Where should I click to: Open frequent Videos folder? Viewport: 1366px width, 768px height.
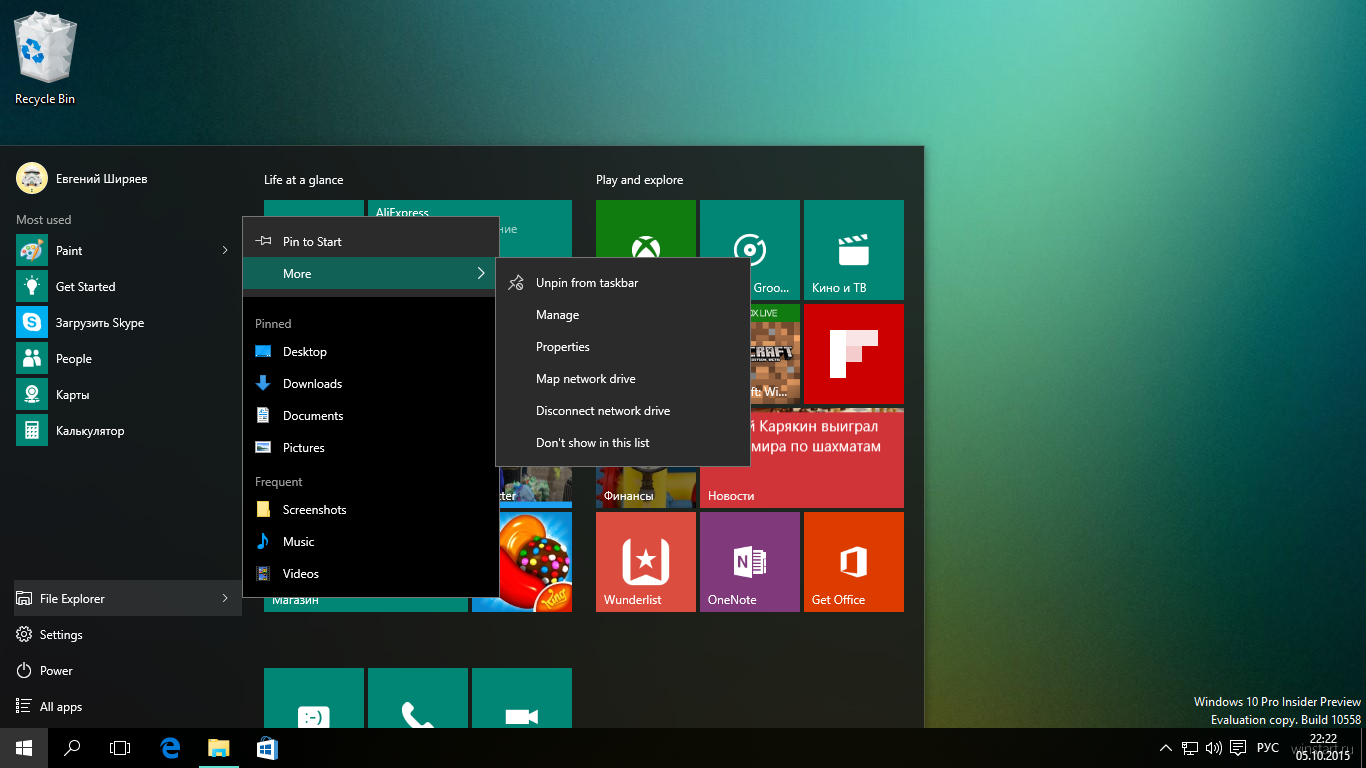[x=371, y=574]
